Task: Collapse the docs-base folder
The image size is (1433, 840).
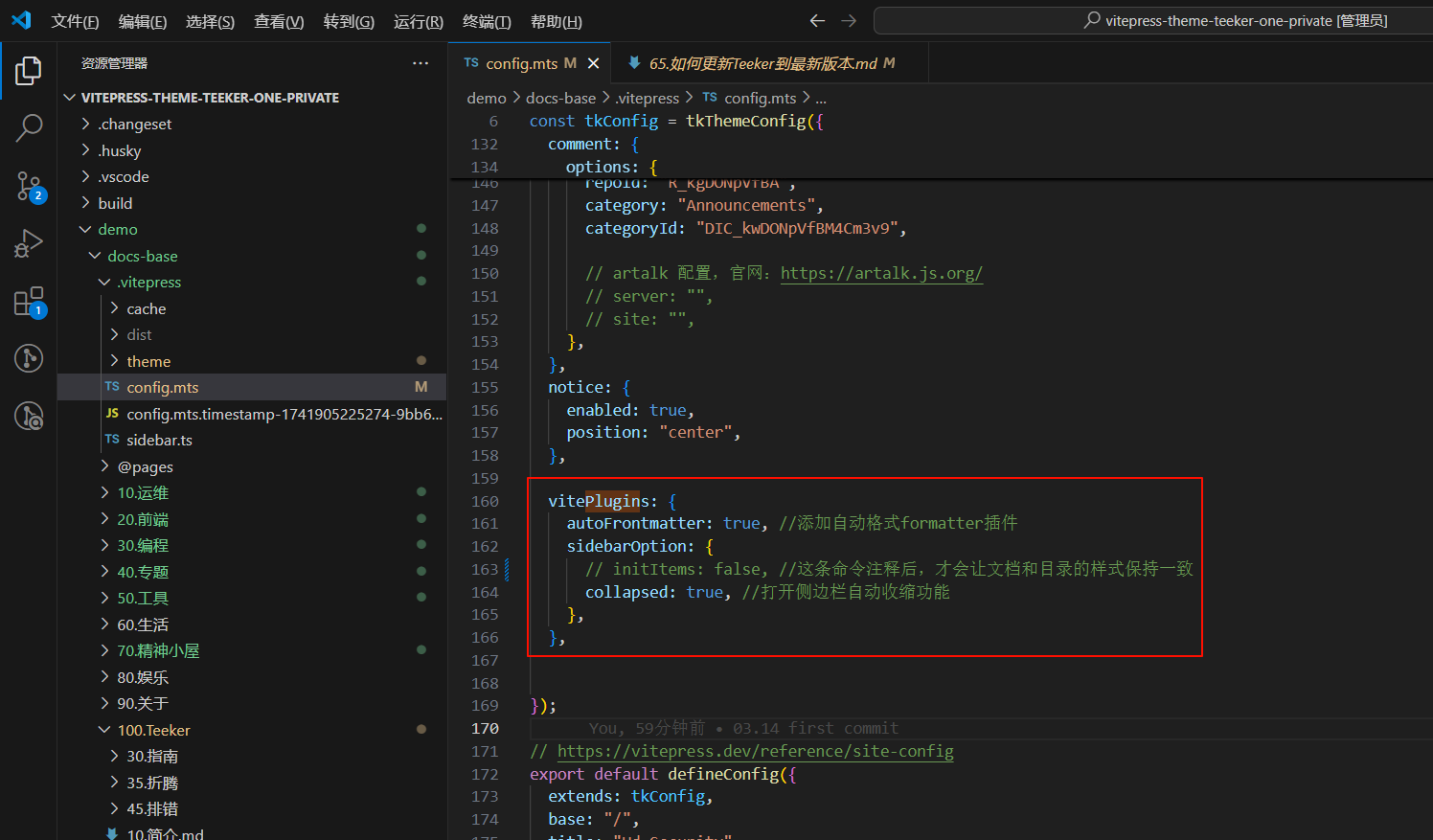Action: point(143,256)
